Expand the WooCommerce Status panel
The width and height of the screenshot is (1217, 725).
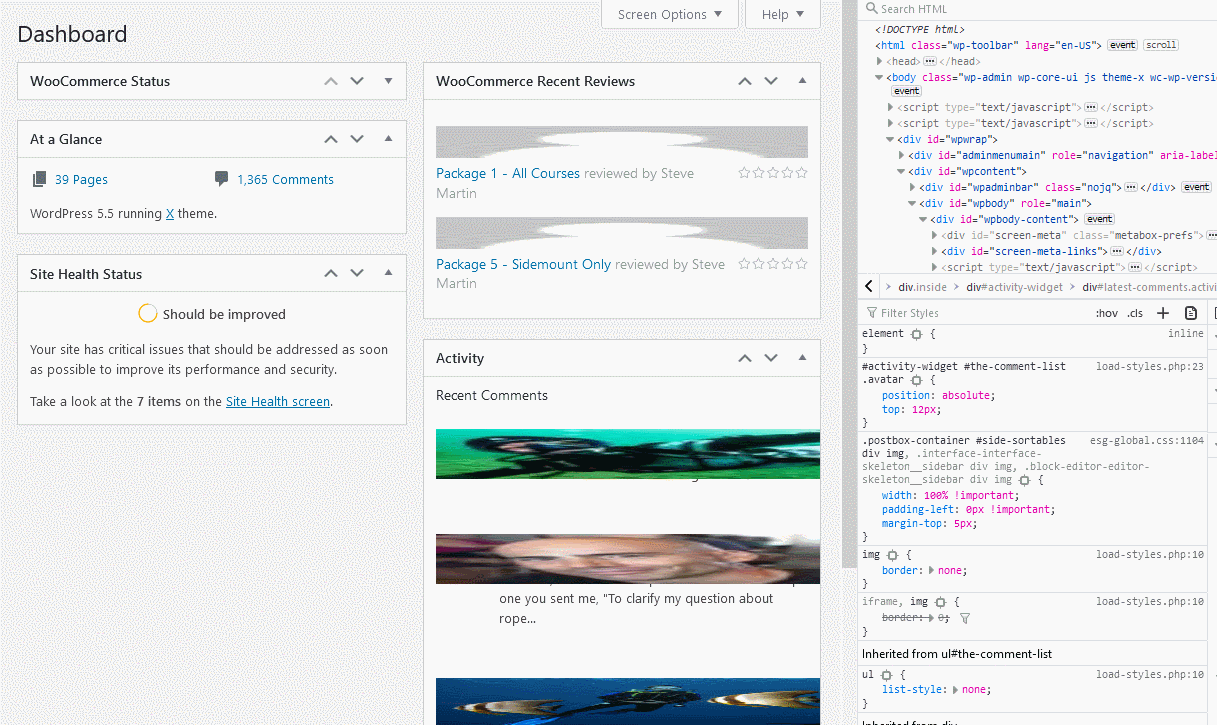[389, 81]
